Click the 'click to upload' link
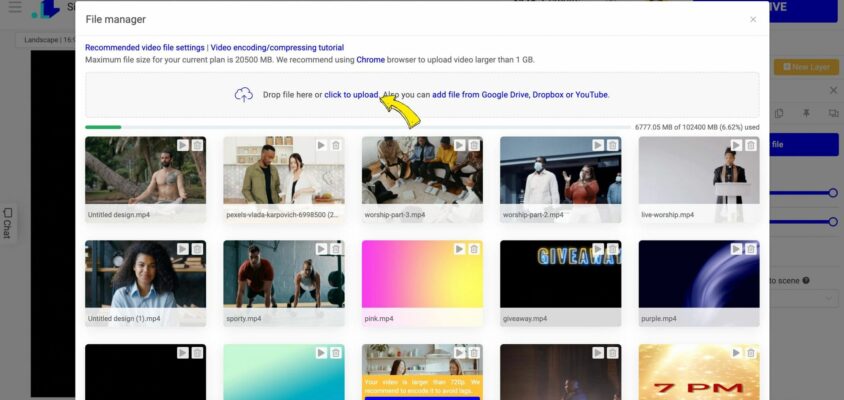This screenshot has height=400, width=844. pyautogui.click(x=351, y=95)
